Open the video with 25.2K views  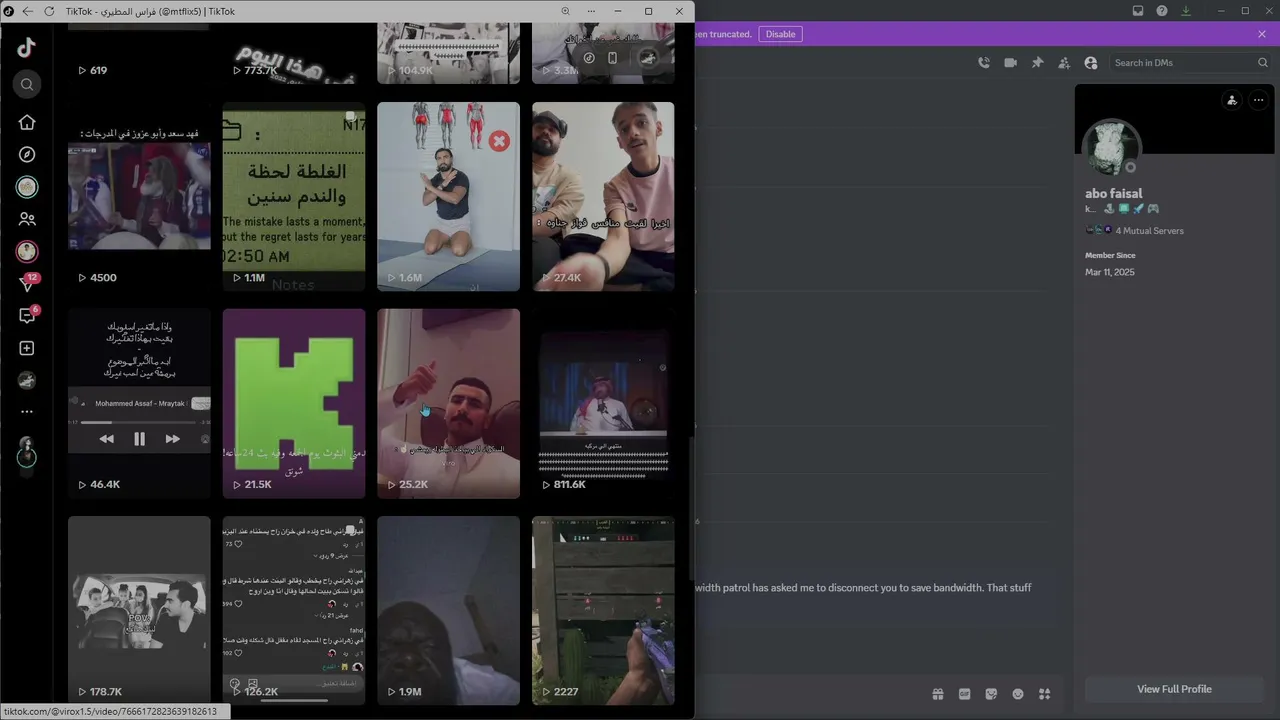448,403
